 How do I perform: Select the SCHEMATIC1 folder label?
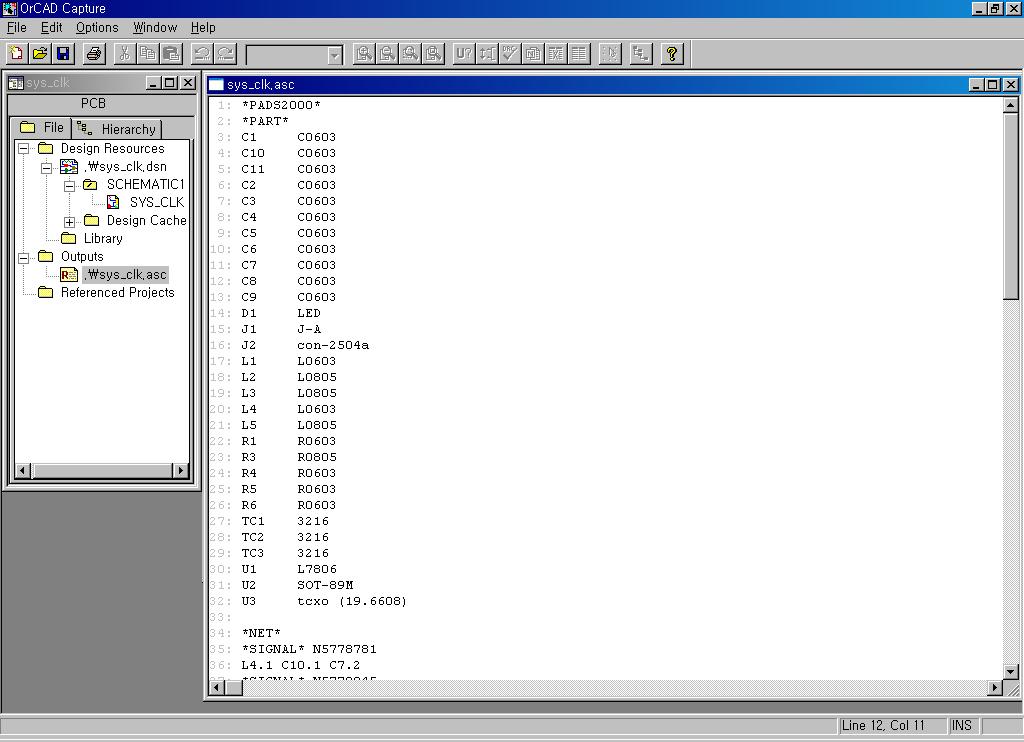click(146, 184)
